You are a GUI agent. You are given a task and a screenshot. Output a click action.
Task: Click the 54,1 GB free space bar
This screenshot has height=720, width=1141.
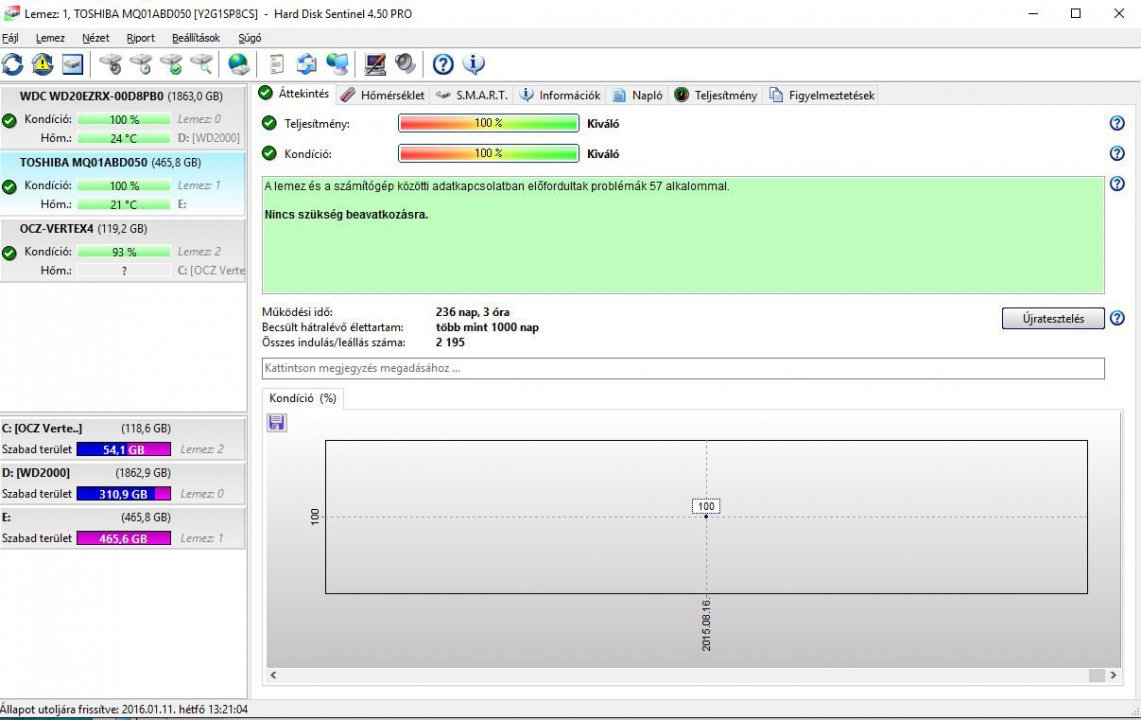click(124, 450)
